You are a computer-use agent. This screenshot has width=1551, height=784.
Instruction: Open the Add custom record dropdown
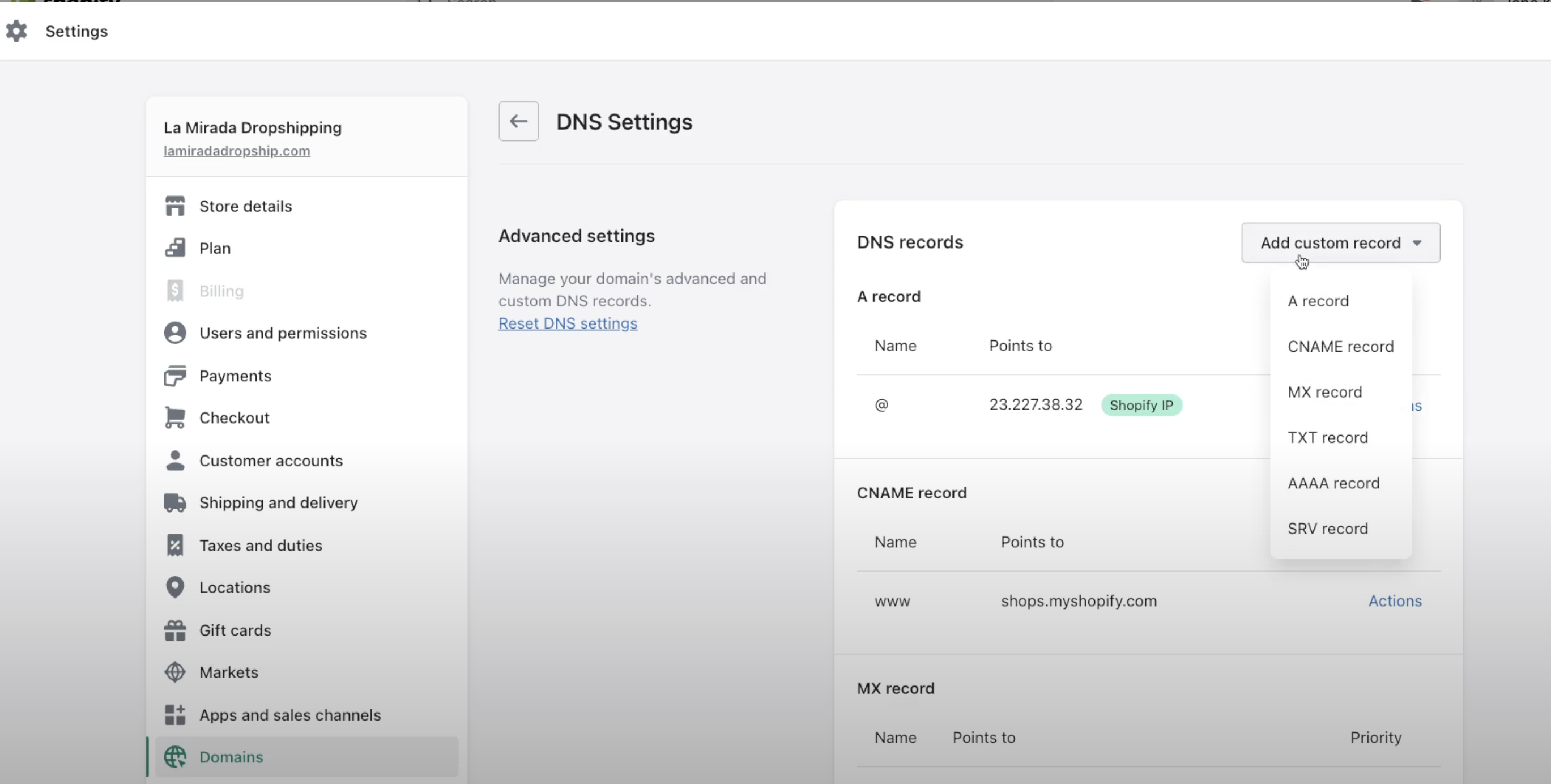click(x=1340, y=242)
